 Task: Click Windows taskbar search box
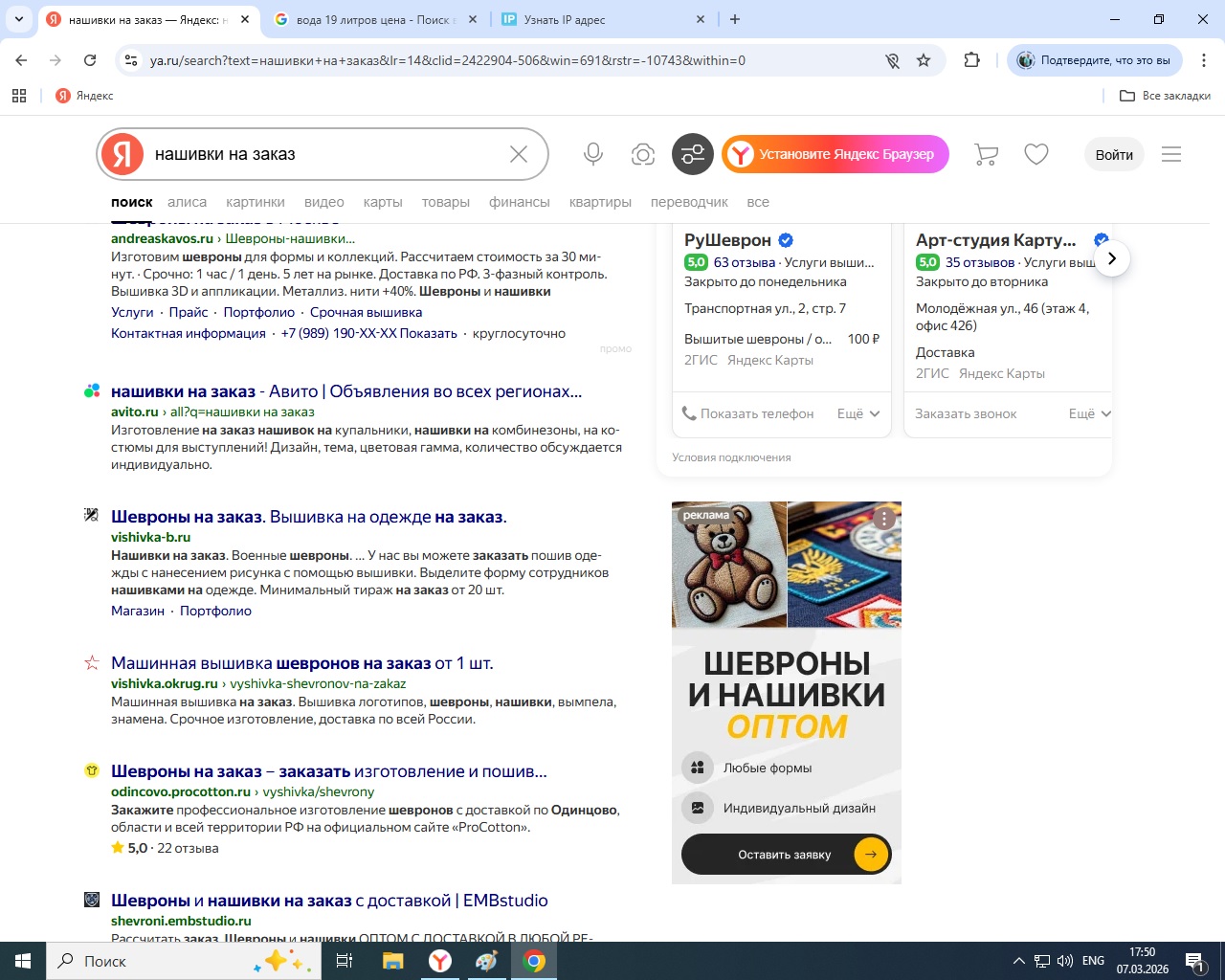tap(183, 961)
